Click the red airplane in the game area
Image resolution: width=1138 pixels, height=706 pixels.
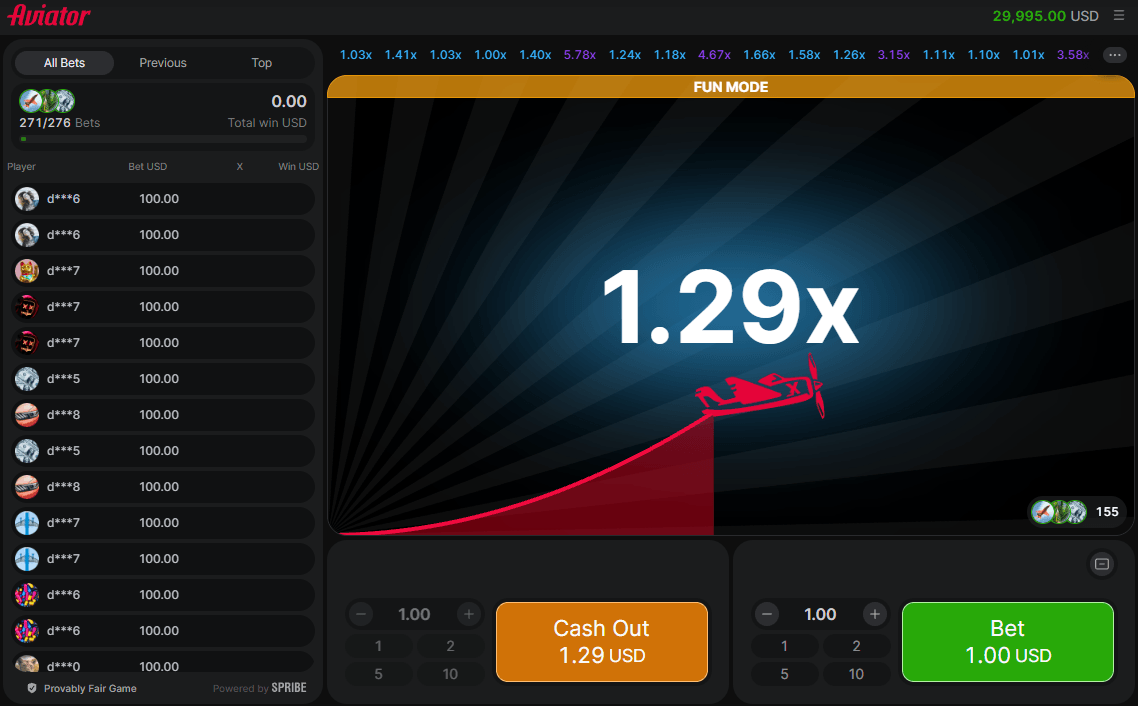point(761,387)
